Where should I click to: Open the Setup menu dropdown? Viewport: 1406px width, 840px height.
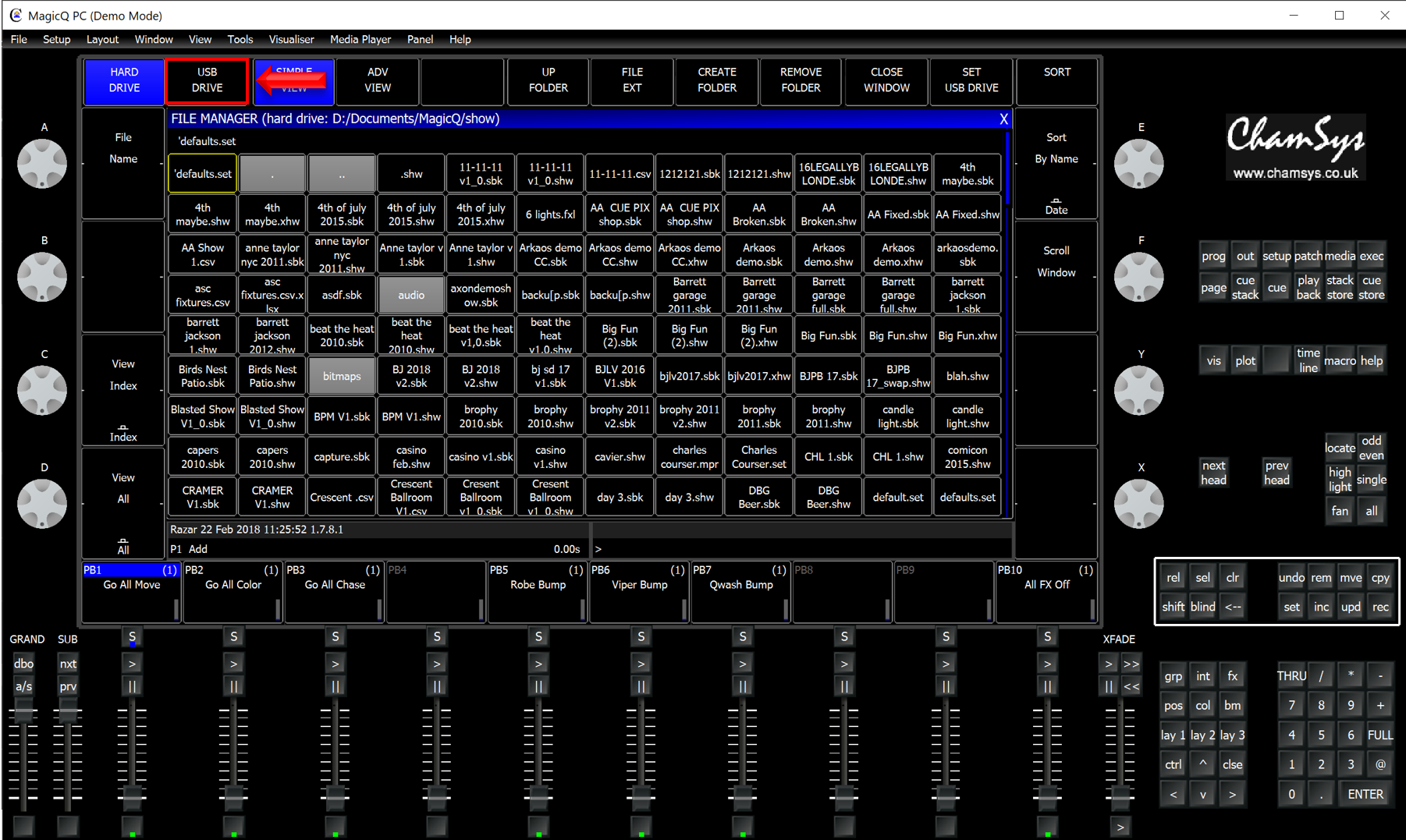[x=56, y=39]
